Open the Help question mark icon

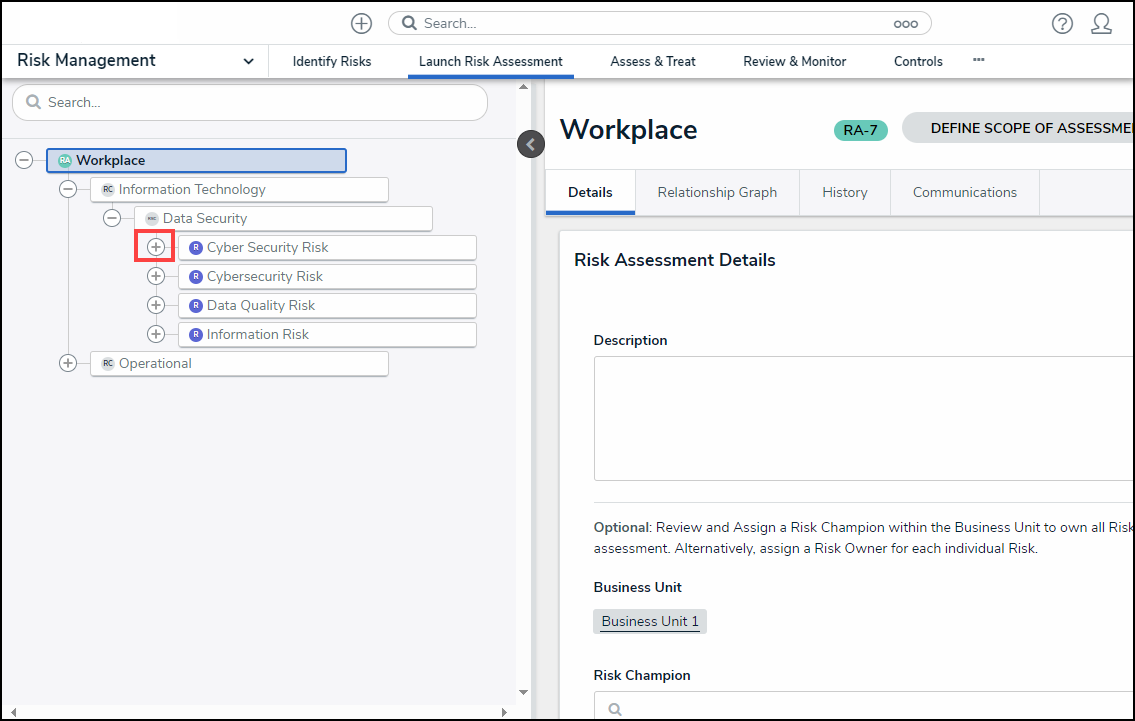coord(1062,23)
